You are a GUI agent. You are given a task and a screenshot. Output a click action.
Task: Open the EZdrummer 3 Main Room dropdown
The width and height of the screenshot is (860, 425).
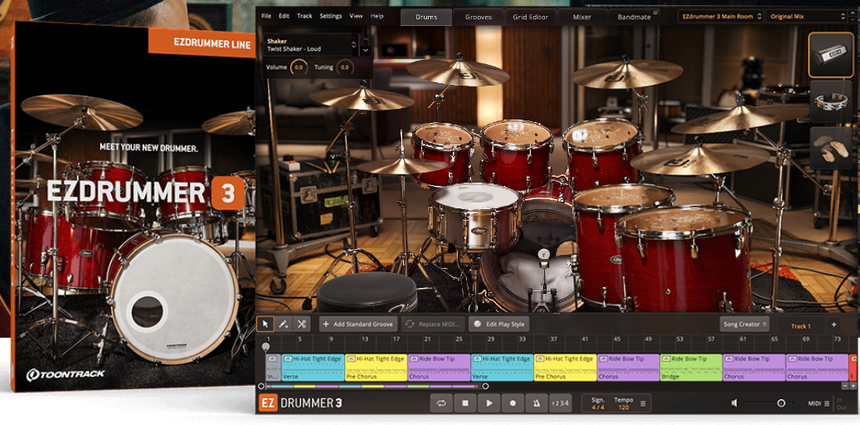(x=721, y=16)
